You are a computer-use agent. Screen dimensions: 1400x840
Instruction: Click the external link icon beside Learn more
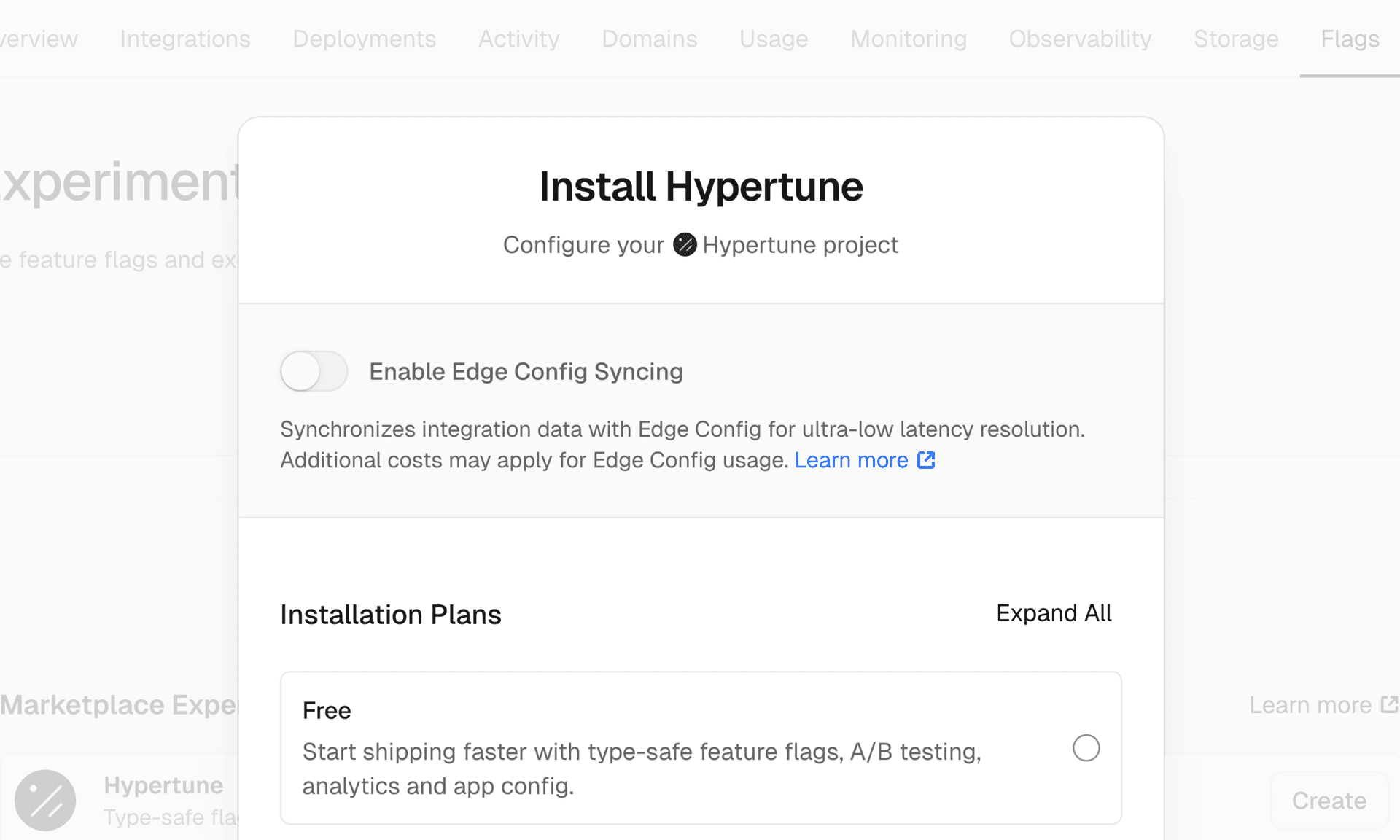click(x=926, y=460)
